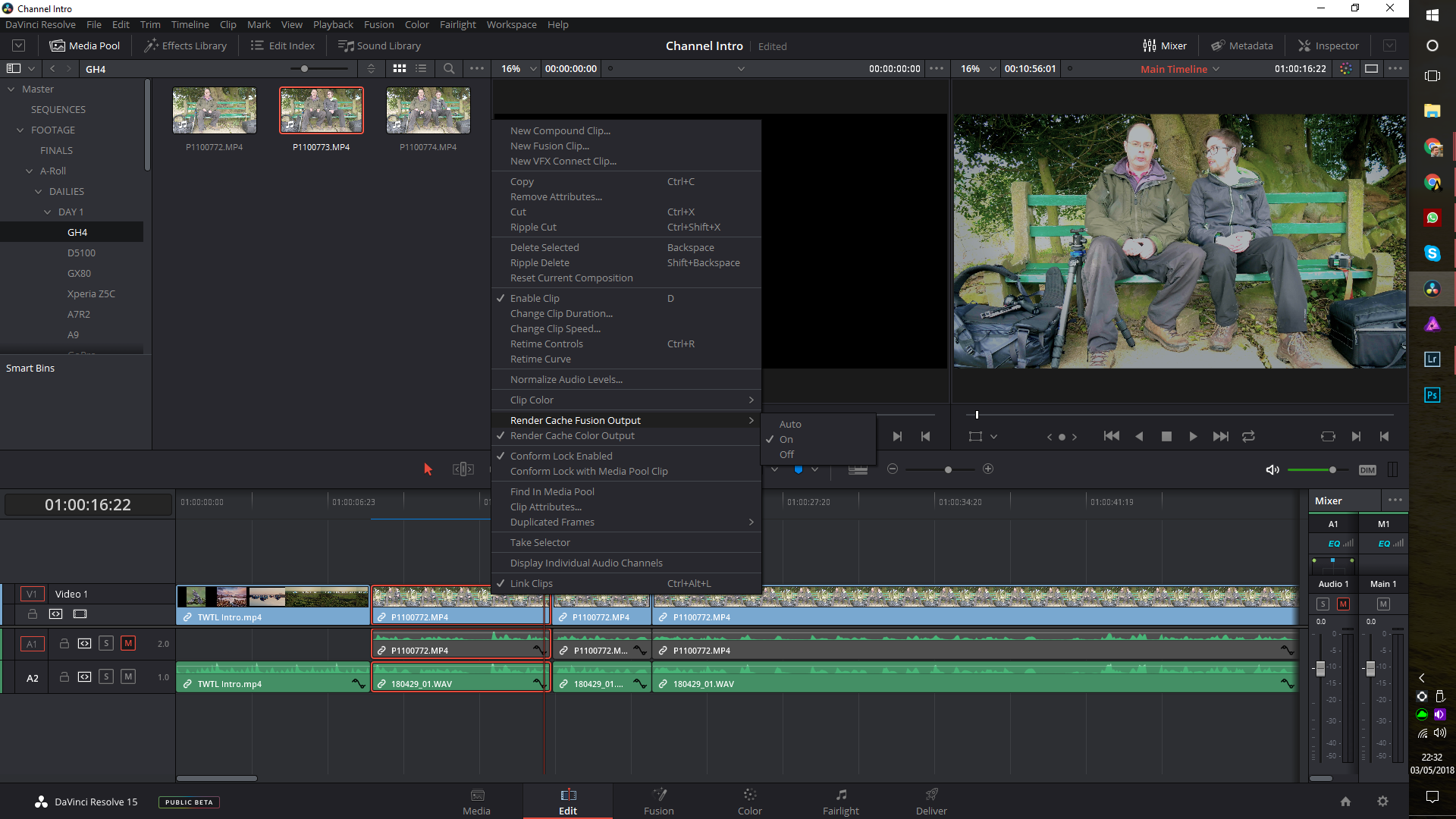Viewport: 1456px width, 819px height.
Task: Zoom out the timeline with minus icon
Action: point(893,469)
